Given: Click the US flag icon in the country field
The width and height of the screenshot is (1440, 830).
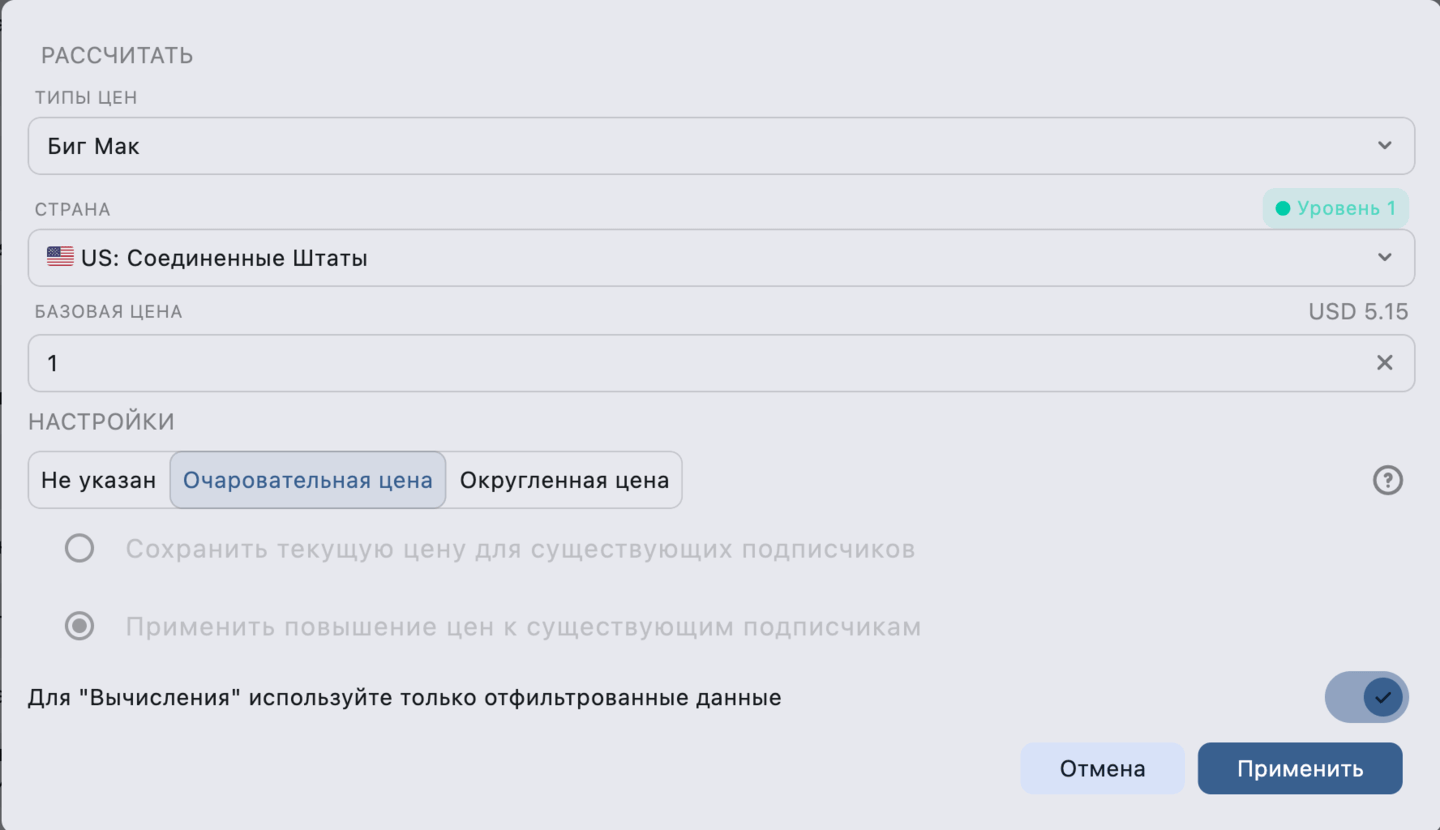Looking at the screenshot, I should 60,257.
